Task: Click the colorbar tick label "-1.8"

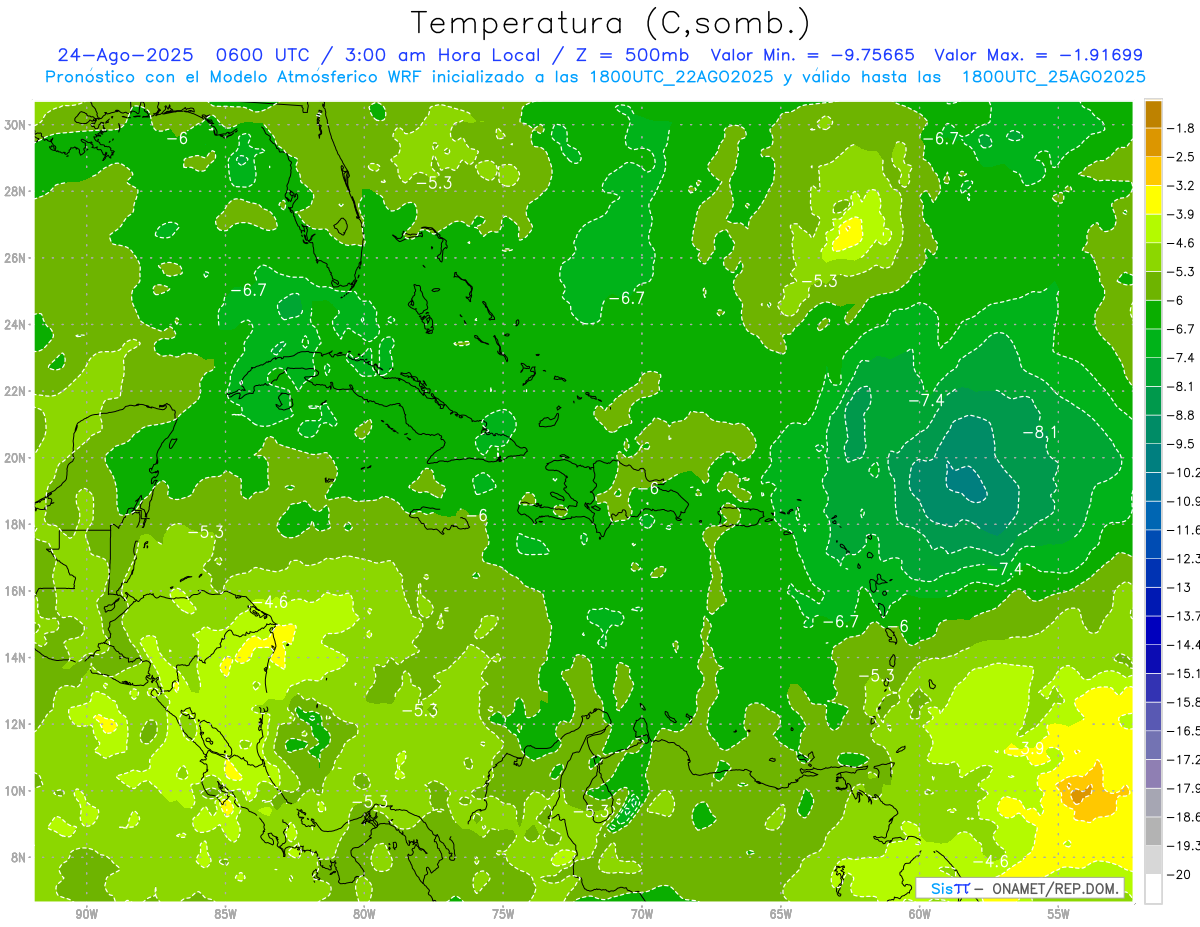Action: pyautogui.click(x=1183, y=128)
